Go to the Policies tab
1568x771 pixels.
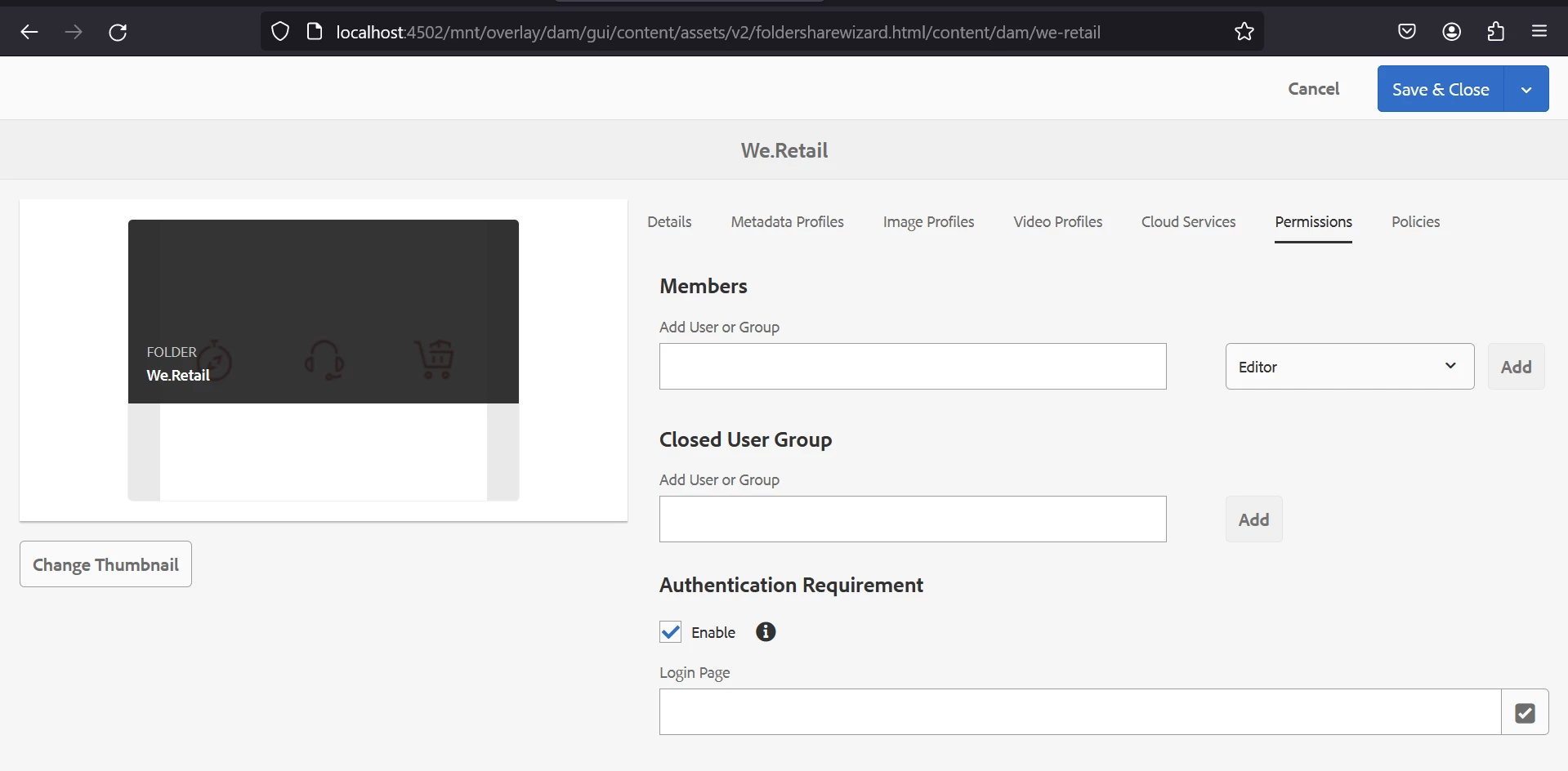(1415, 222)
